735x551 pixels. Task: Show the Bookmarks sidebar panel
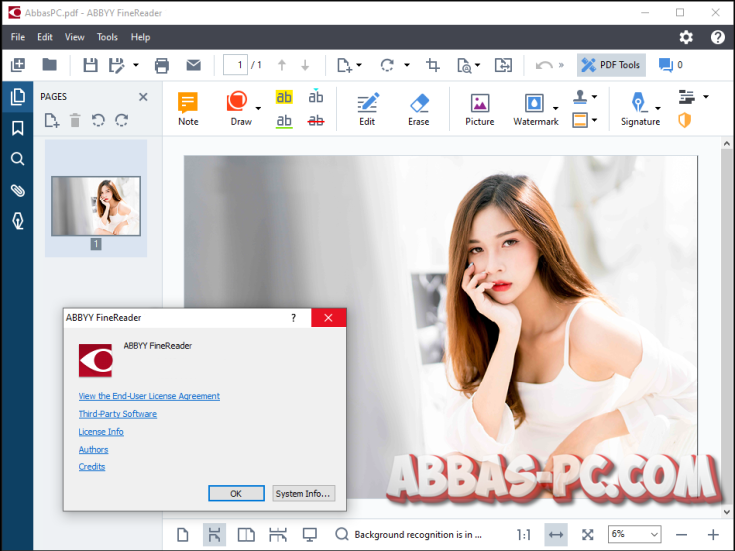tap(17, 128)
